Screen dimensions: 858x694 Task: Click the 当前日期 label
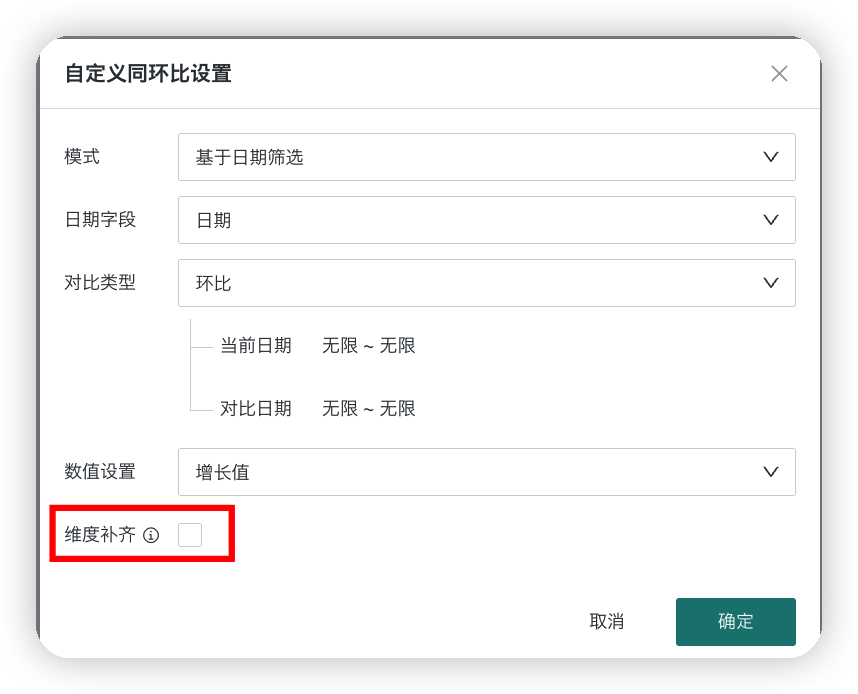[256, 346]
